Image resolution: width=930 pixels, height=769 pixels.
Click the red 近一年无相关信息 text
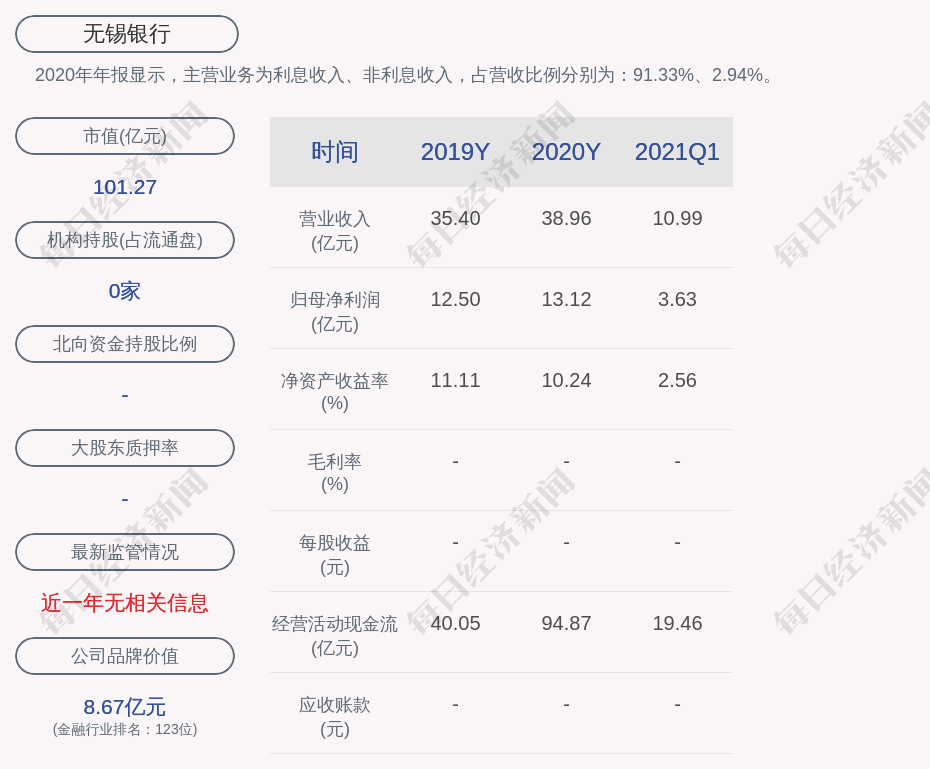tap(125, 603)
